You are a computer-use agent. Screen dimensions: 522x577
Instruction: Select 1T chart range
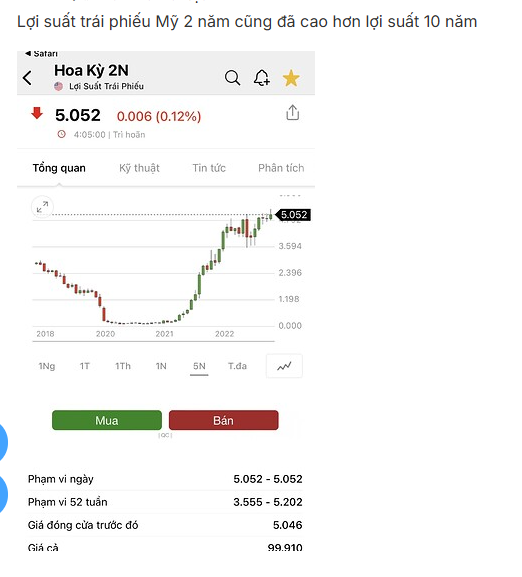(x=85, y=366)
